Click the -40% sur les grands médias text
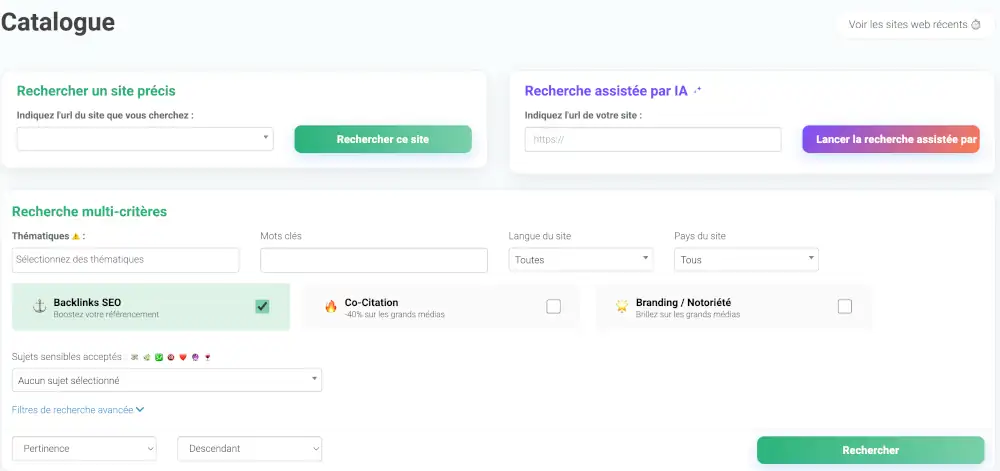 394,314
